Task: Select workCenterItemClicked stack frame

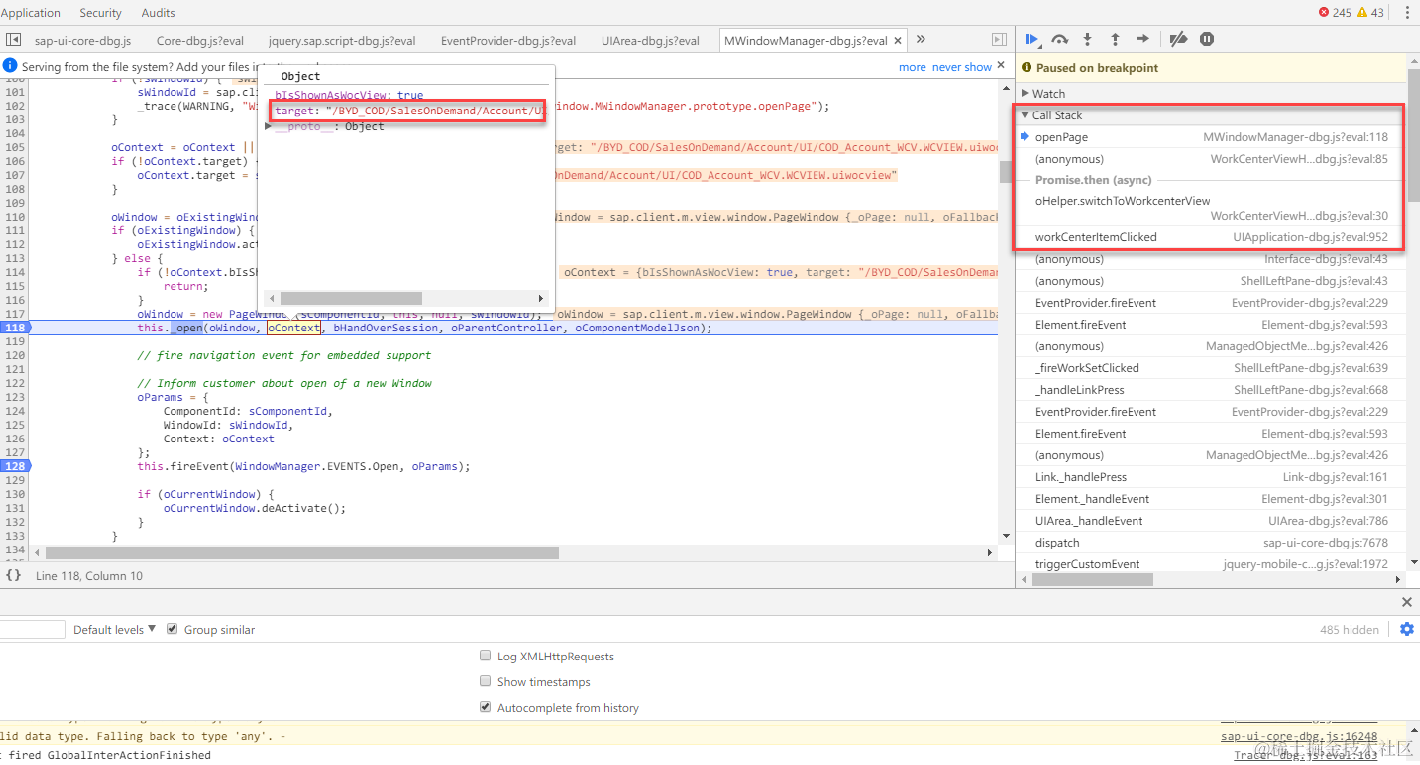Action: 1212,237
